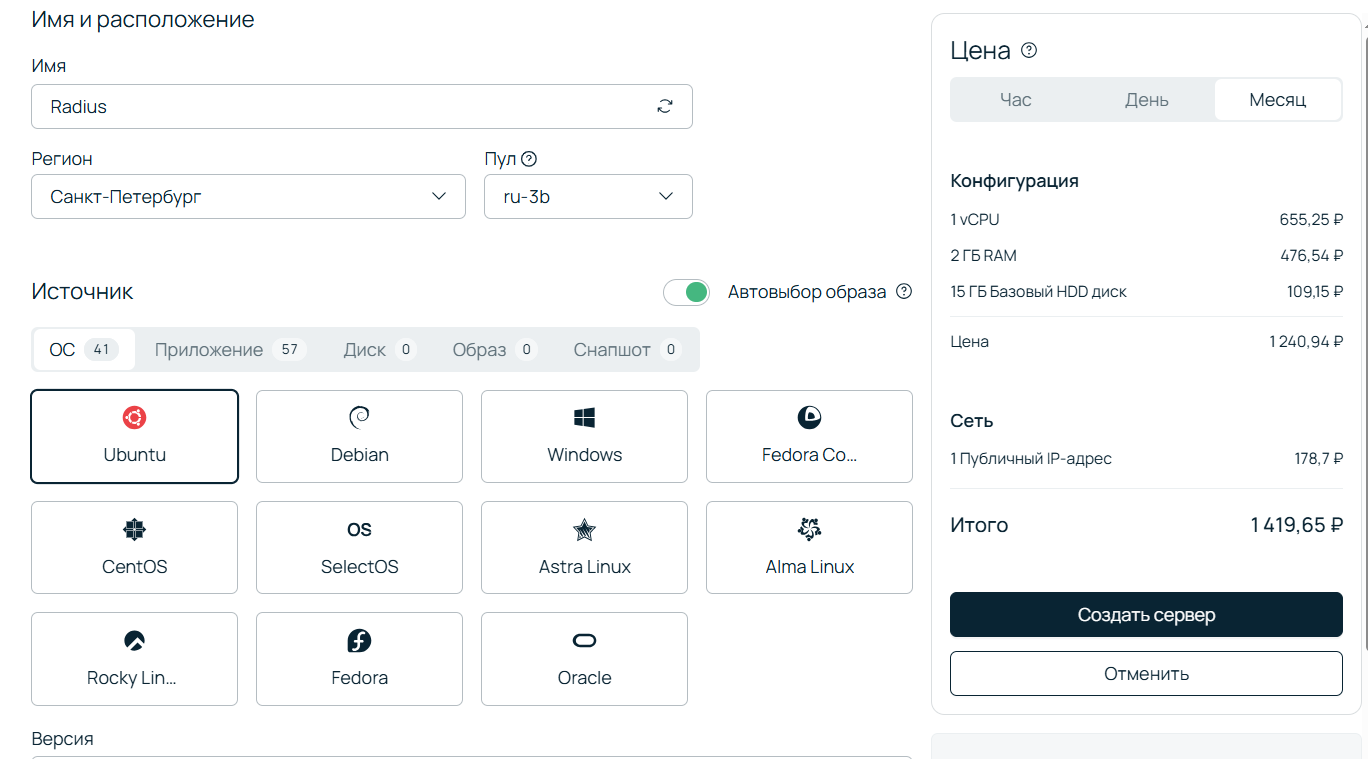1368x759 pixels.
Task: Click the help icon next to Цена
Action: click(1029, 51)
